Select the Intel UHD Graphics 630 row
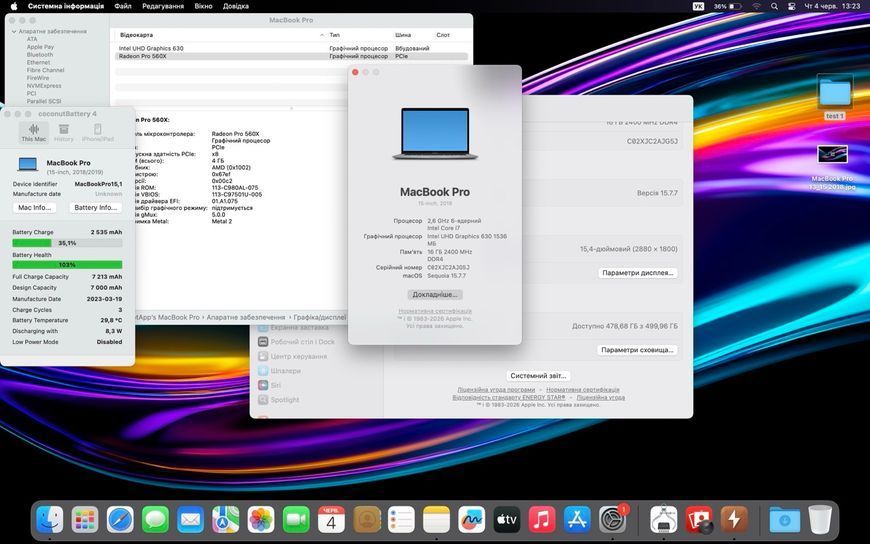This screenshot has width=870, height=544. coord(291,48)
